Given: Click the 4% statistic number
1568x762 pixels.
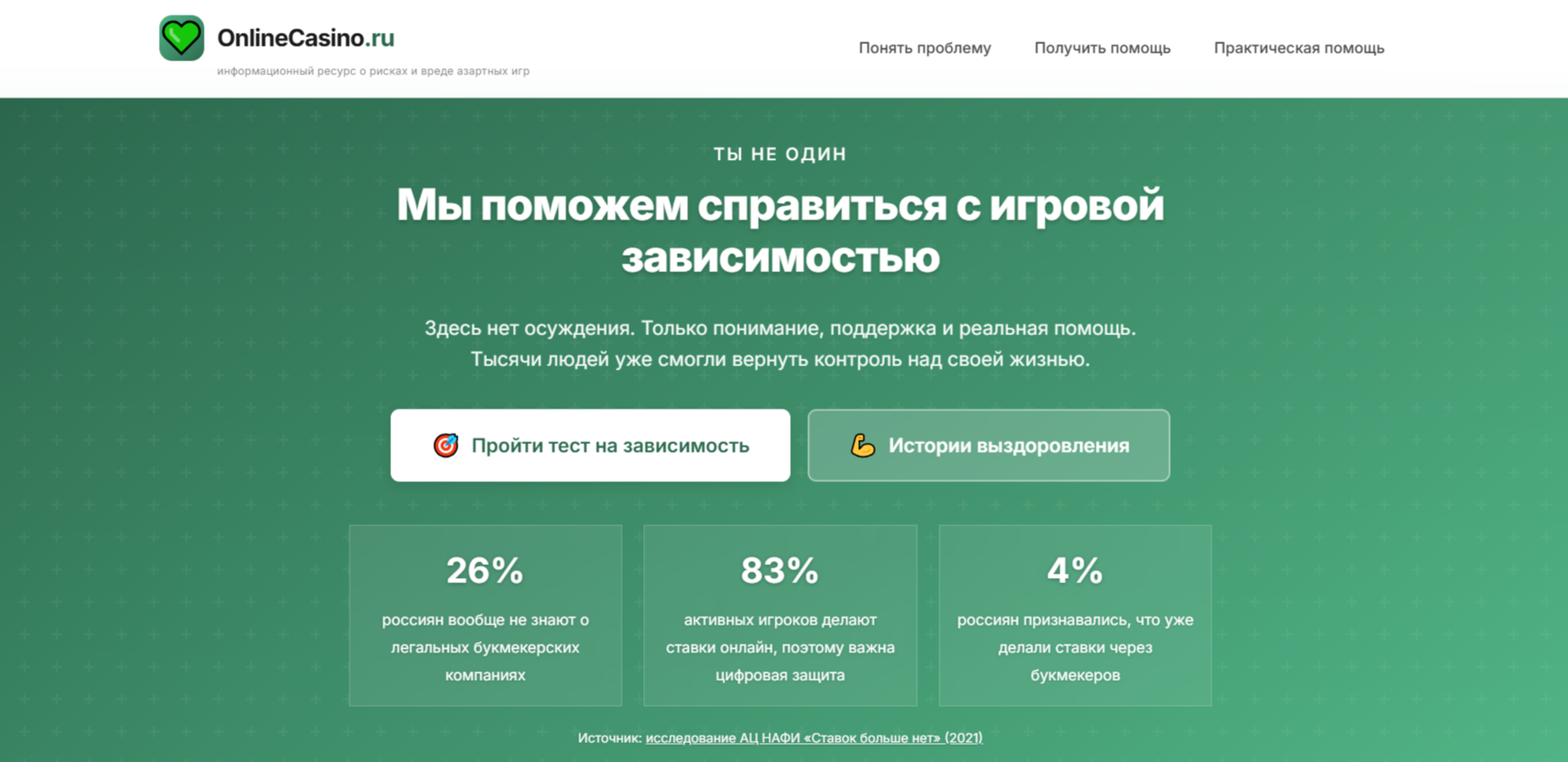Looking at the screenshot, I should [1075, 570].
